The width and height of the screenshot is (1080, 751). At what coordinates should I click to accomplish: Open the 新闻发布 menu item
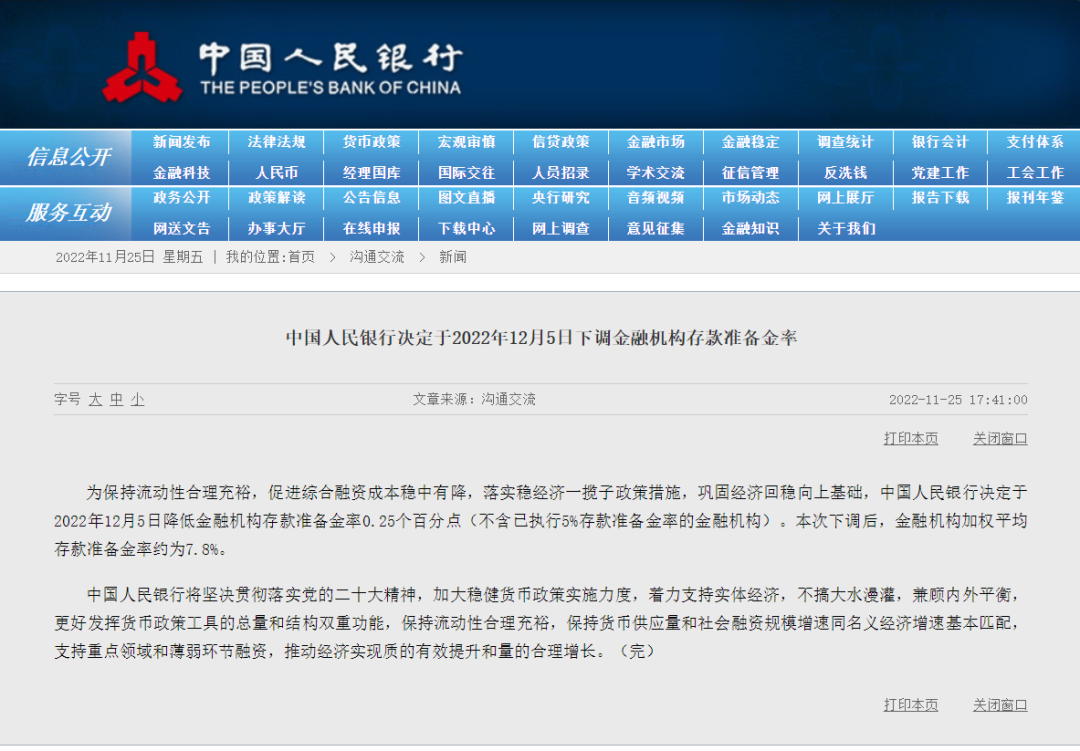[182, 142]
